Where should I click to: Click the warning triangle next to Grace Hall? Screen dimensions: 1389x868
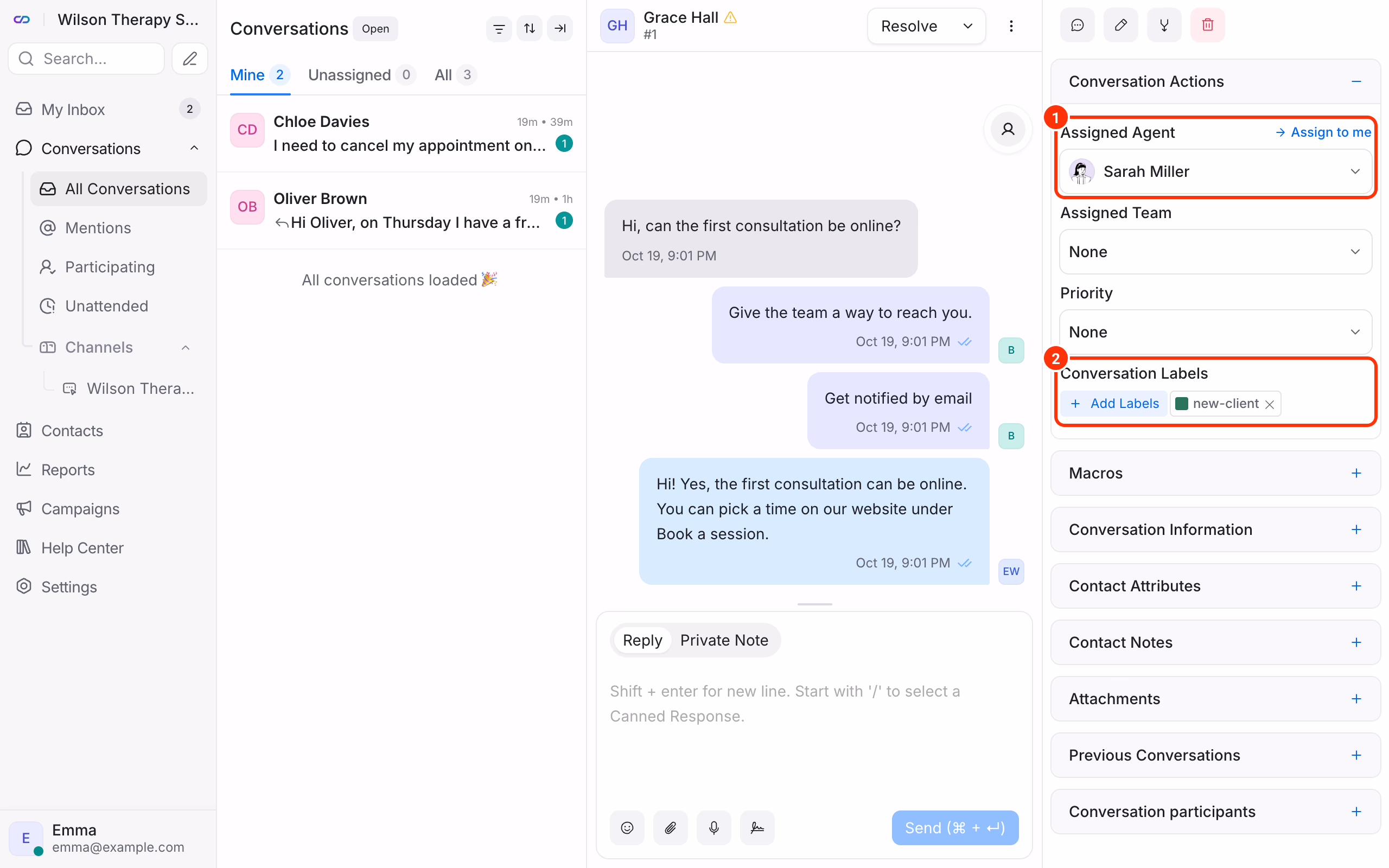730,18
